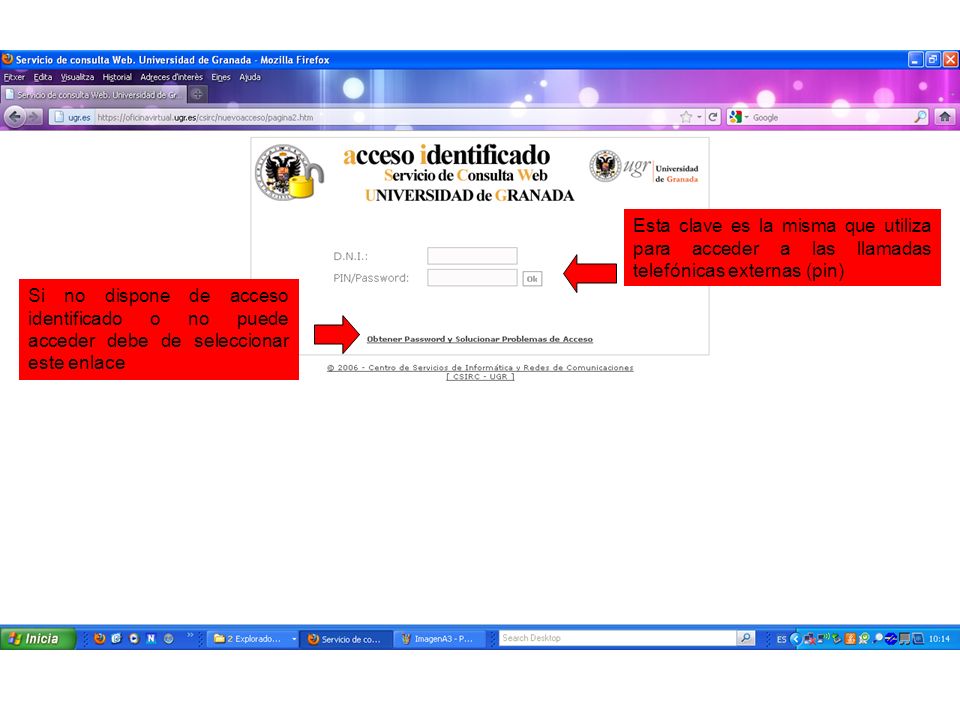Screen dimensions: 960x720
Task: Click the Google search magnifier icon
Action: click(920, 117)
